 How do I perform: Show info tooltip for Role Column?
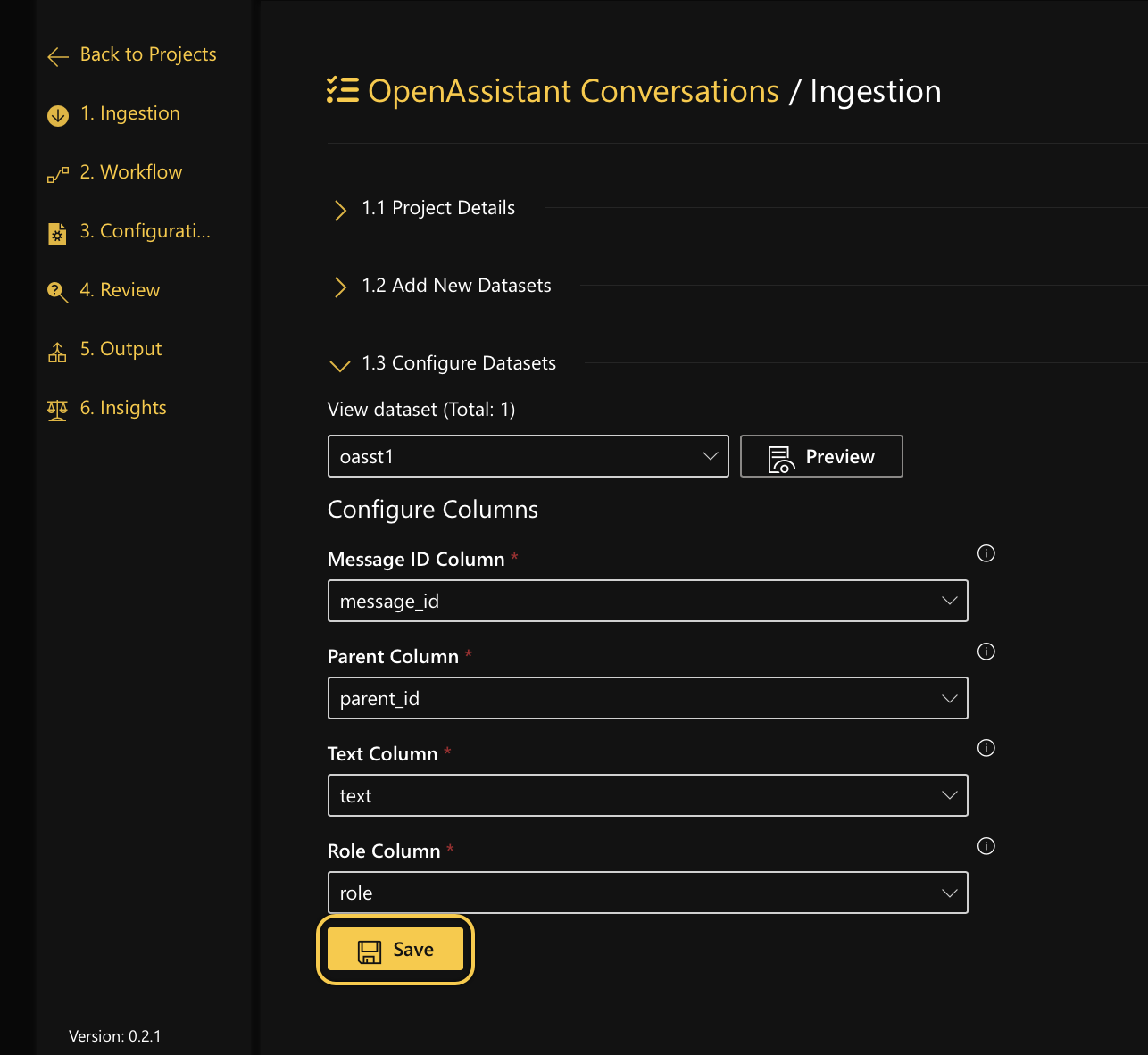[x=986, y=846]
